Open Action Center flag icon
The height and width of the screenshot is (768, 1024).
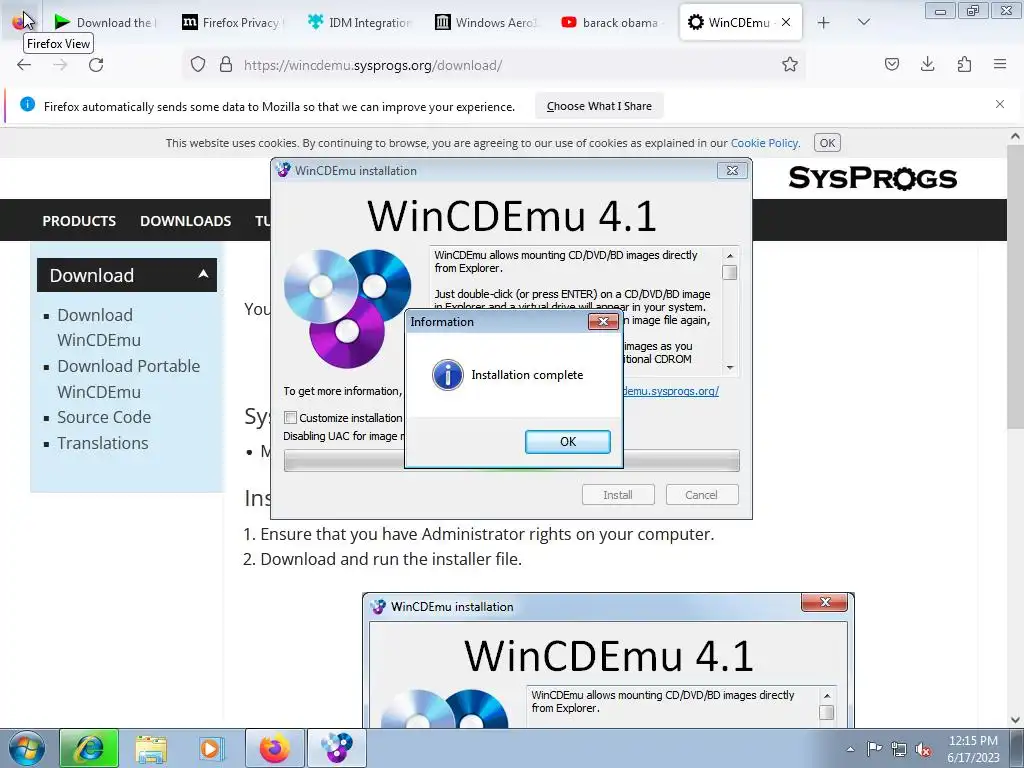pyautogui.click(x=874, y=748)
